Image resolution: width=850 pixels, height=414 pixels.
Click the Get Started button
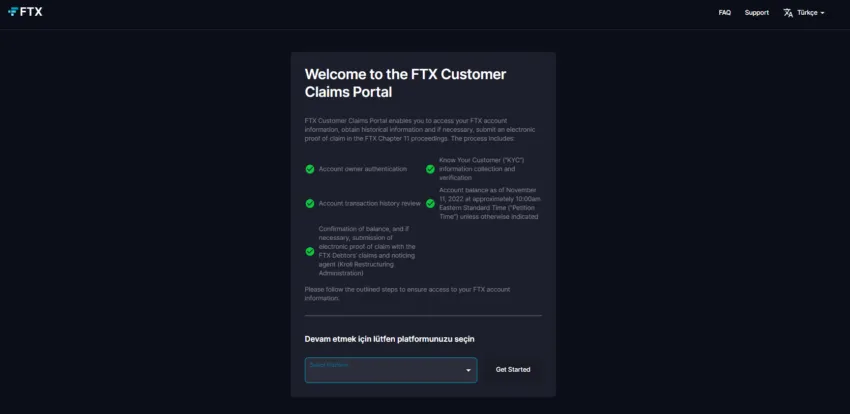(x=513, y=370)
